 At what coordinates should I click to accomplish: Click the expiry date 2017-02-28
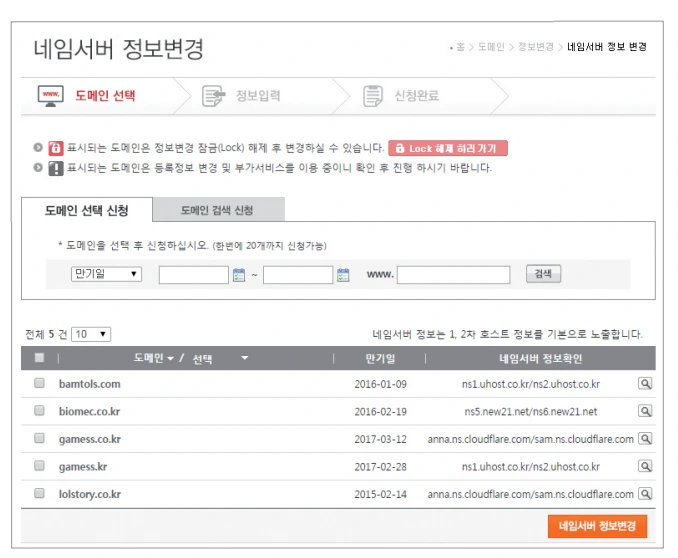(x=381, y=467)
